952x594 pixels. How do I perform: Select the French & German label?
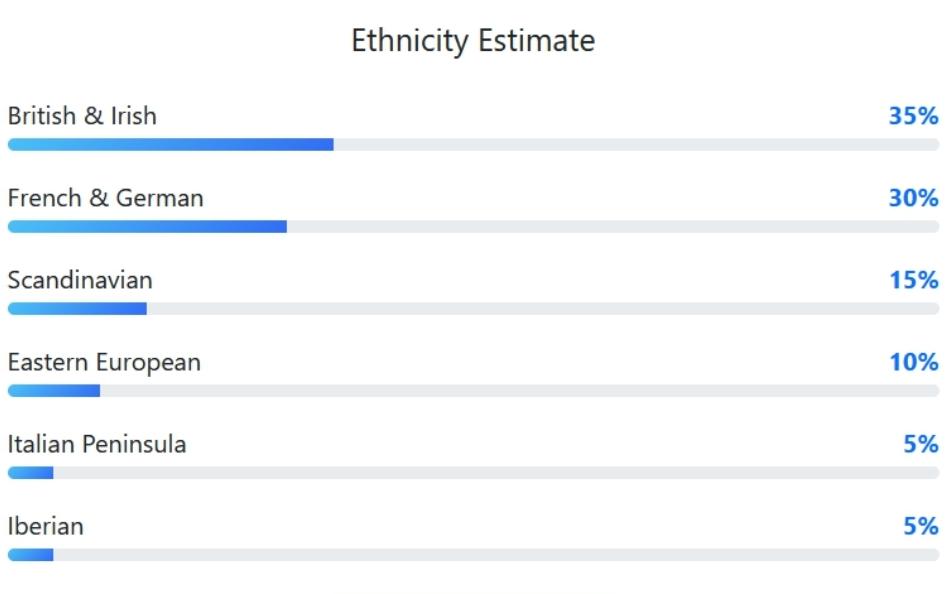click(105, 198)
